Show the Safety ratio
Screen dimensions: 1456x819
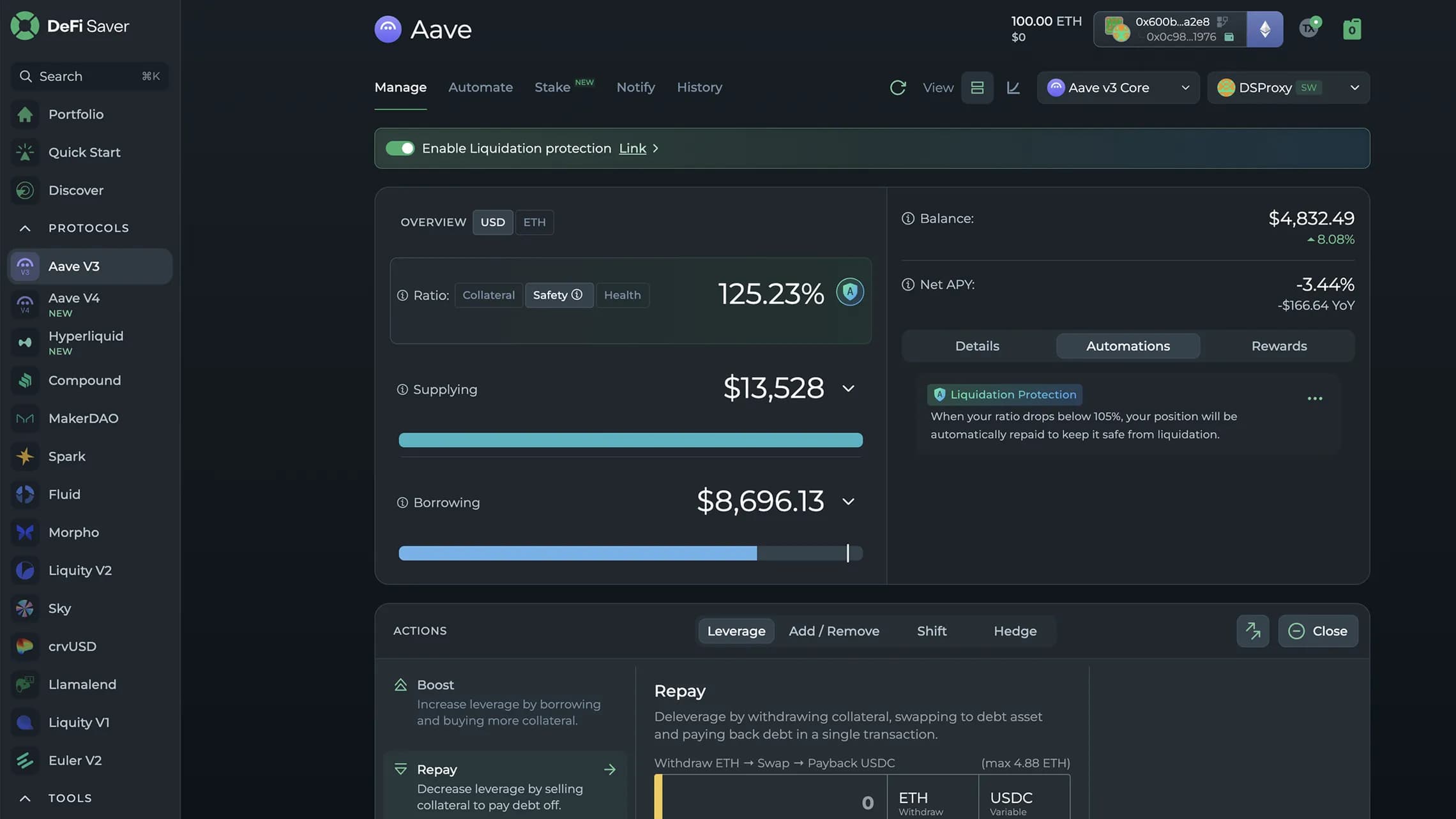pos(559,296)
